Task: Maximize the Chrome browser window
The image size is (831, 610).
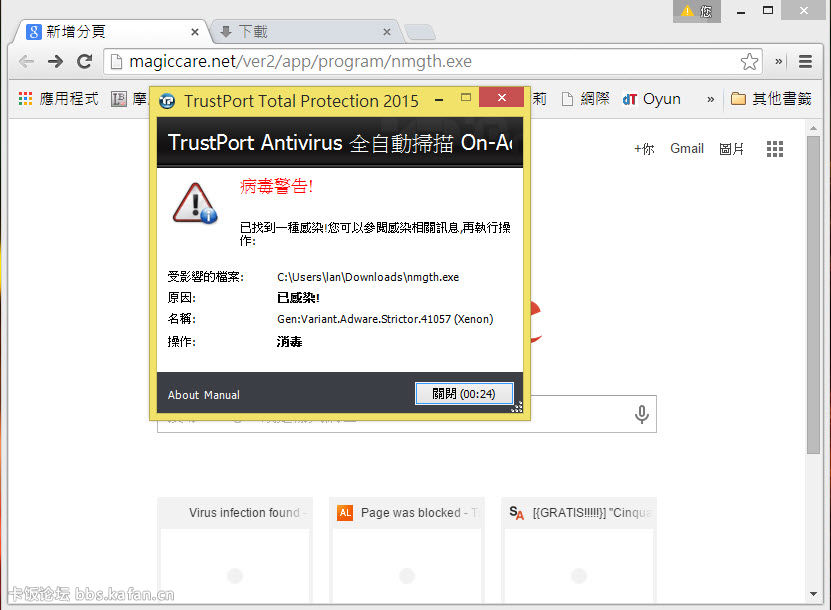Action: pos(767,10)
